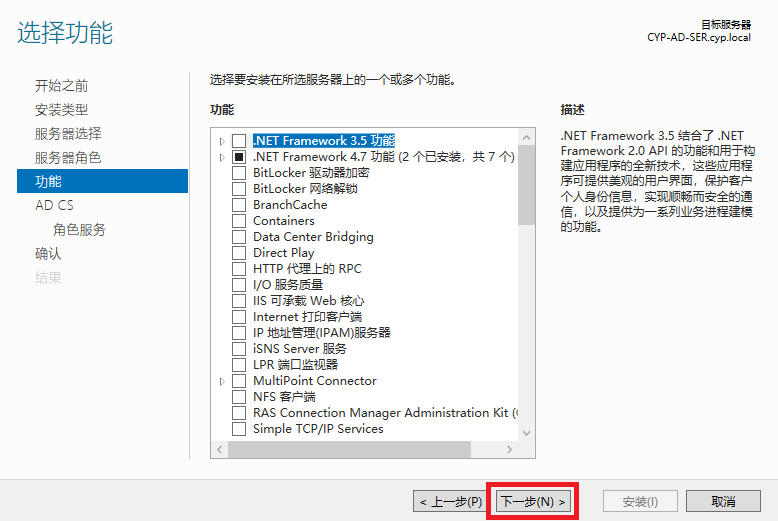Select the BranchCache feature row text

point(290,205)
